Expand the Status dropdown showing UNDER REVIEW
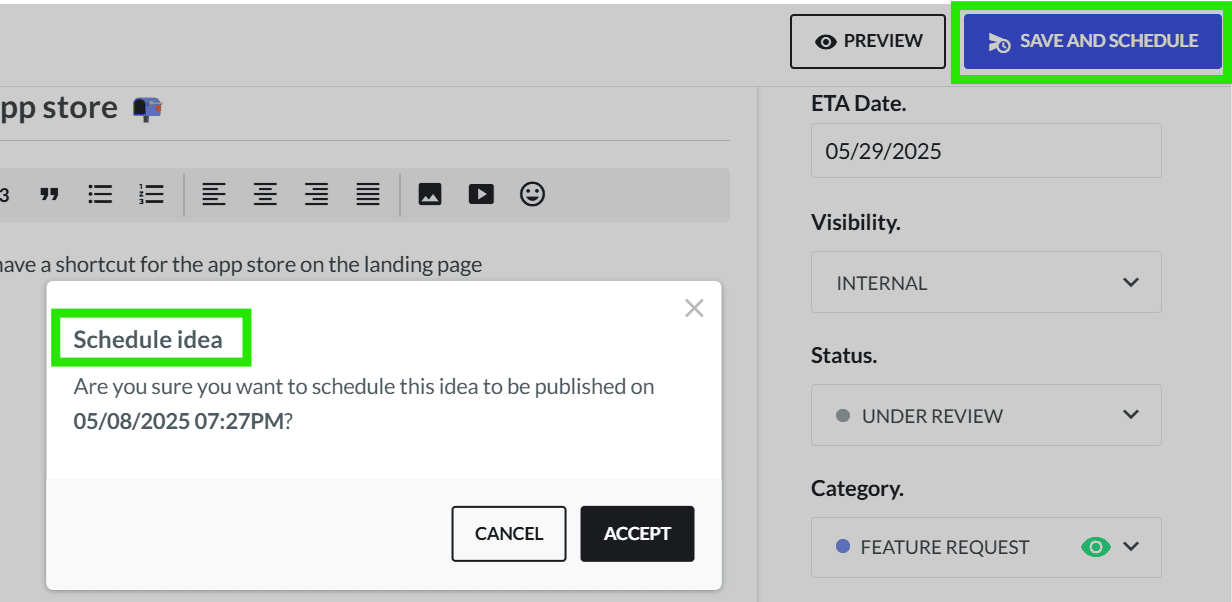 pyautogui.click(x=986, y=415)
